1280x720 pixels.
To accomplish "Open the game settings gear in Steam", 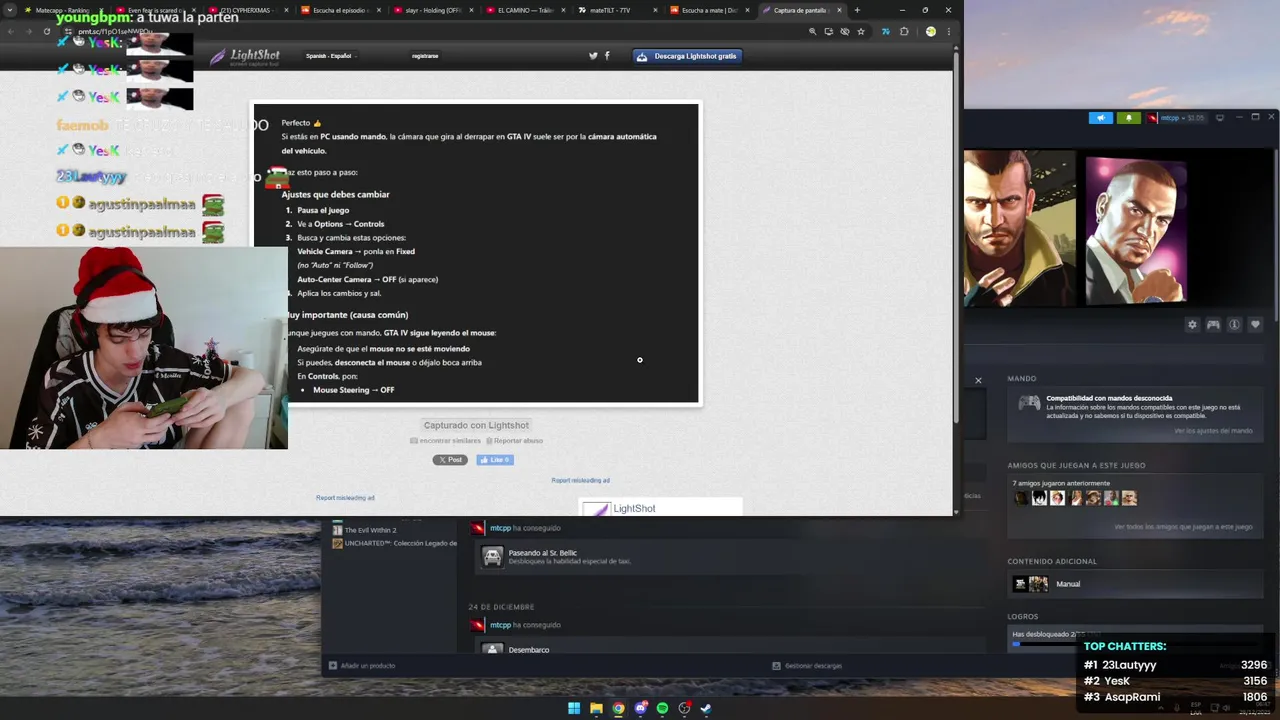I will coord(1192,325).
